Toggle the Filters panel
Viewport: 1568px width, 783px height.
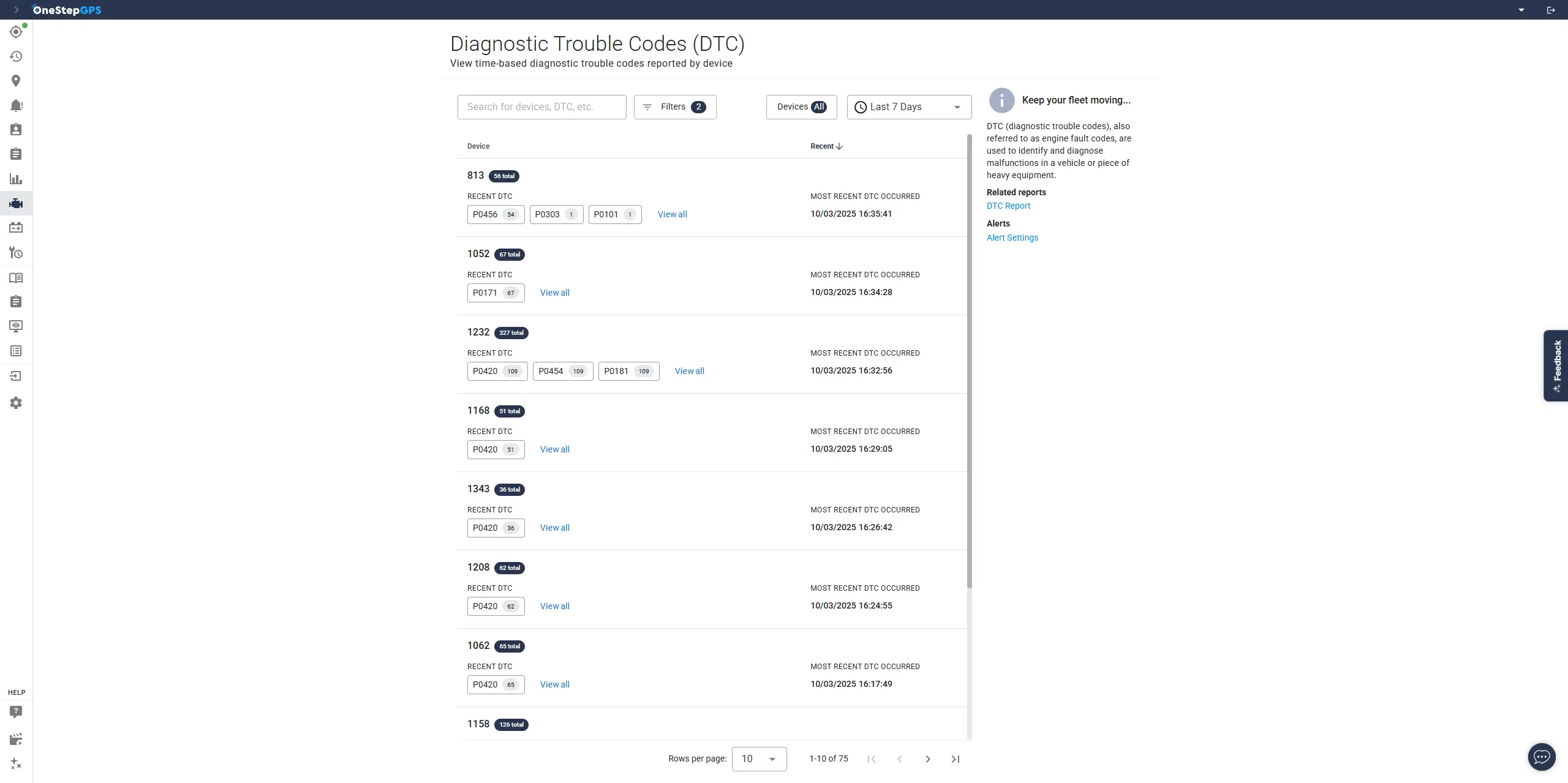(674, 107)
